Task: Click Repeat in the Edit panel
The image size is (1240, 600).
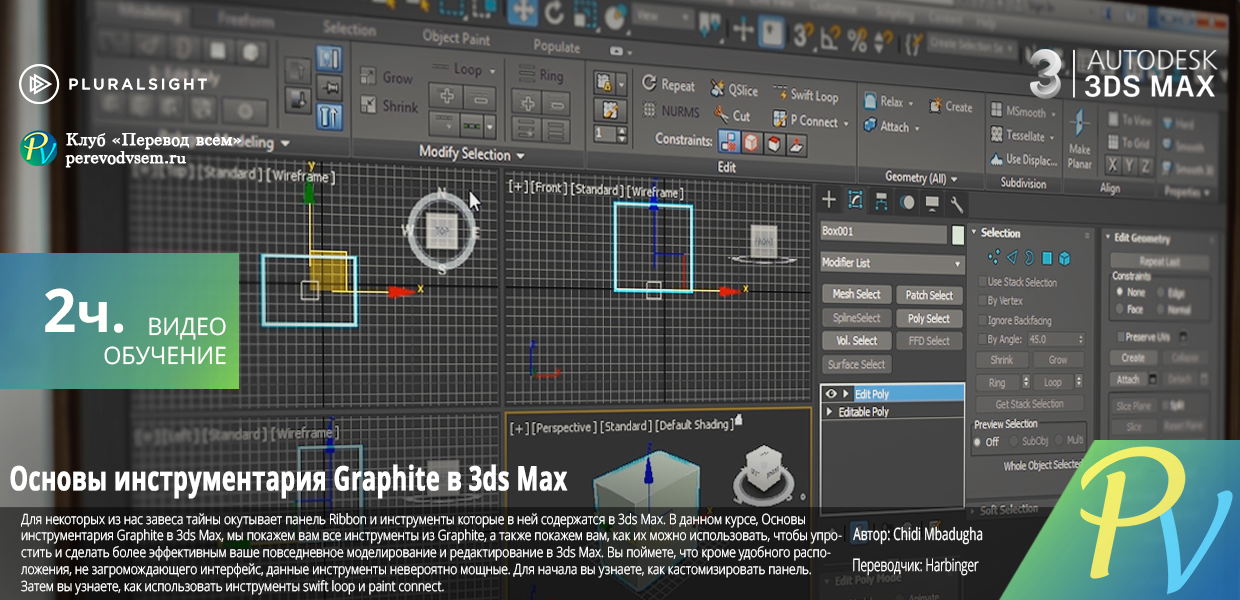Action: 668,85
